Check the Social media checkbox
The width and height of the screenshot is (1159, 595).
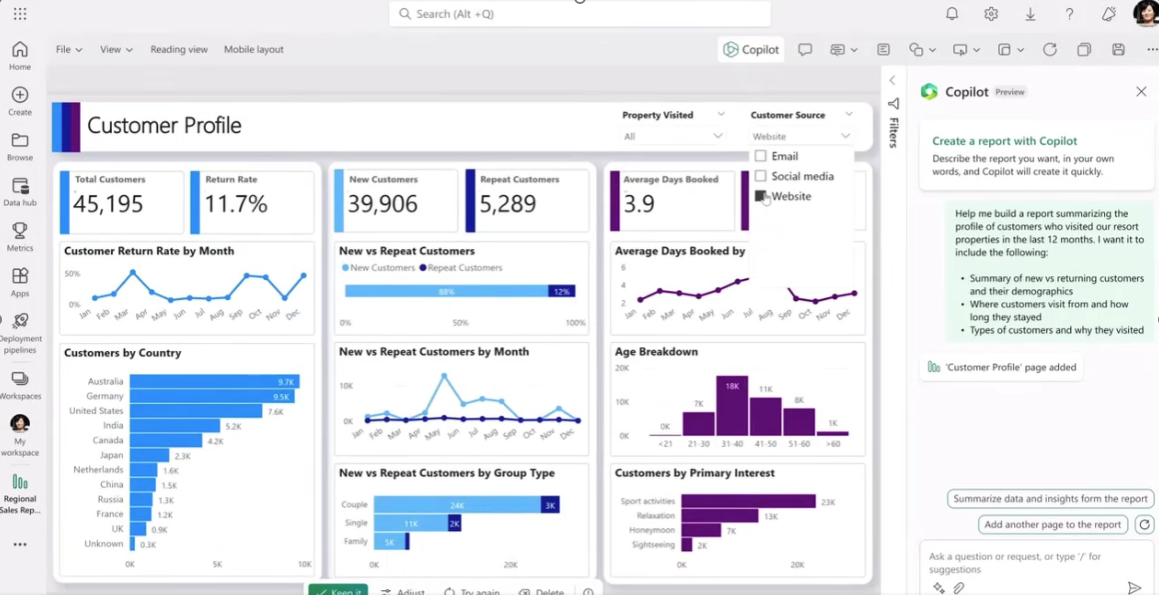coord(761,177)
